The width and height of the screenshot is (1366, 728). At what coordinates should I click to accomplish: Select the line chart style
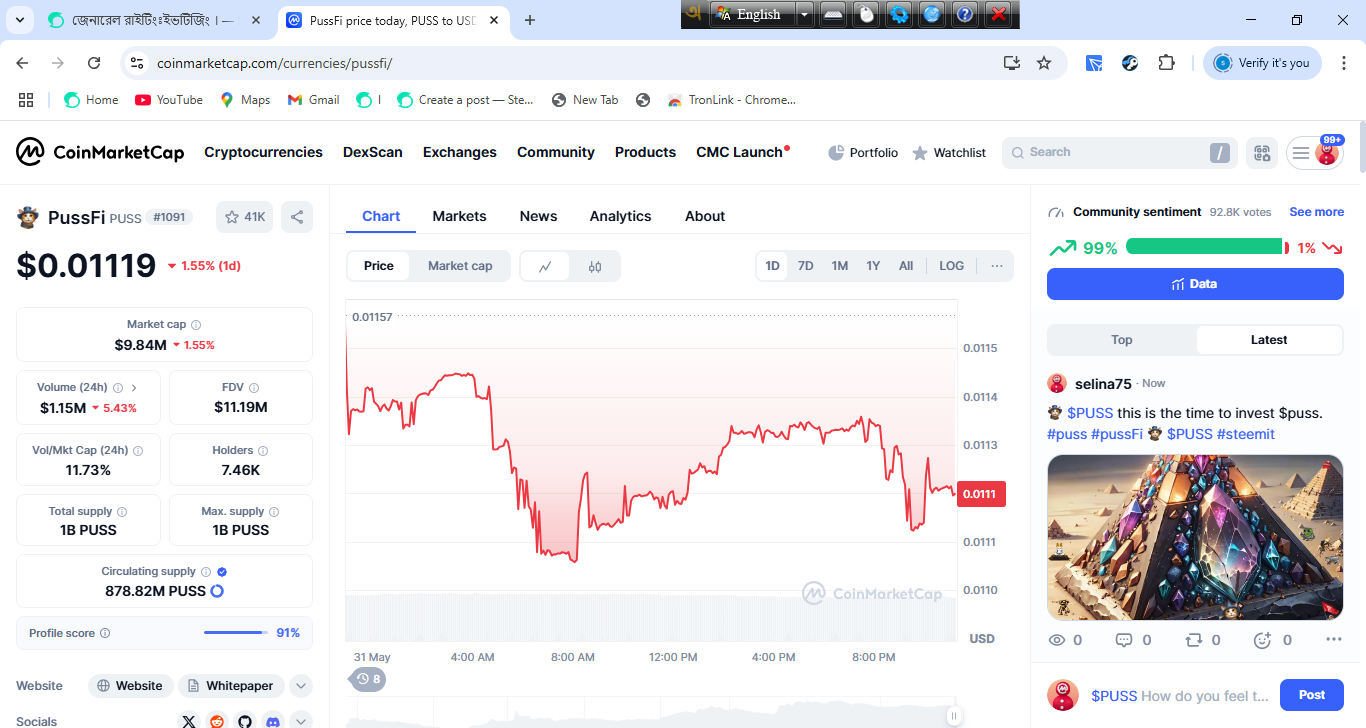click(x=545, y=266)
